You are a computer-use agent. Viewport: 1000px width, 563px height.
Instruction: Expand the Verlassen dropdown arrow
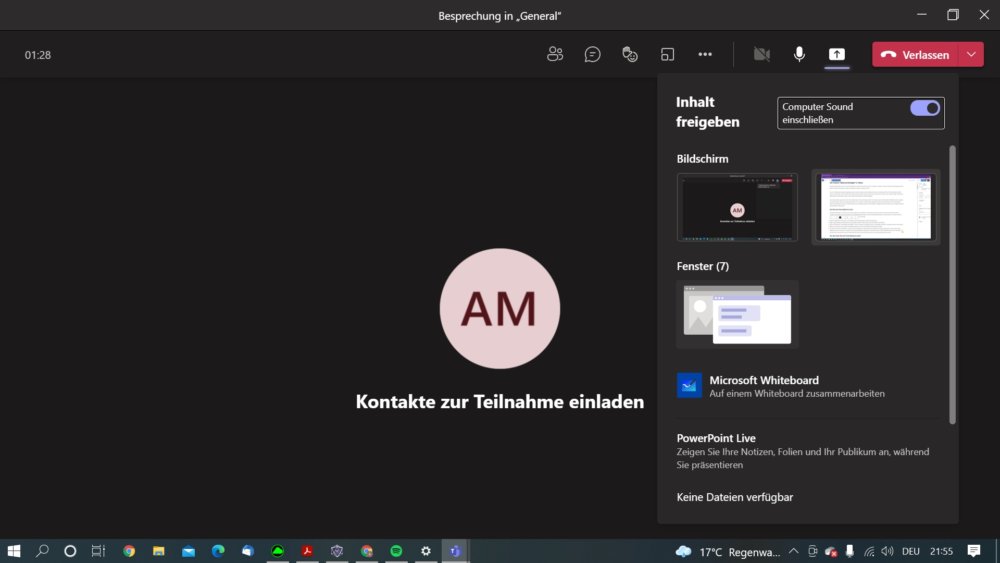971,55
